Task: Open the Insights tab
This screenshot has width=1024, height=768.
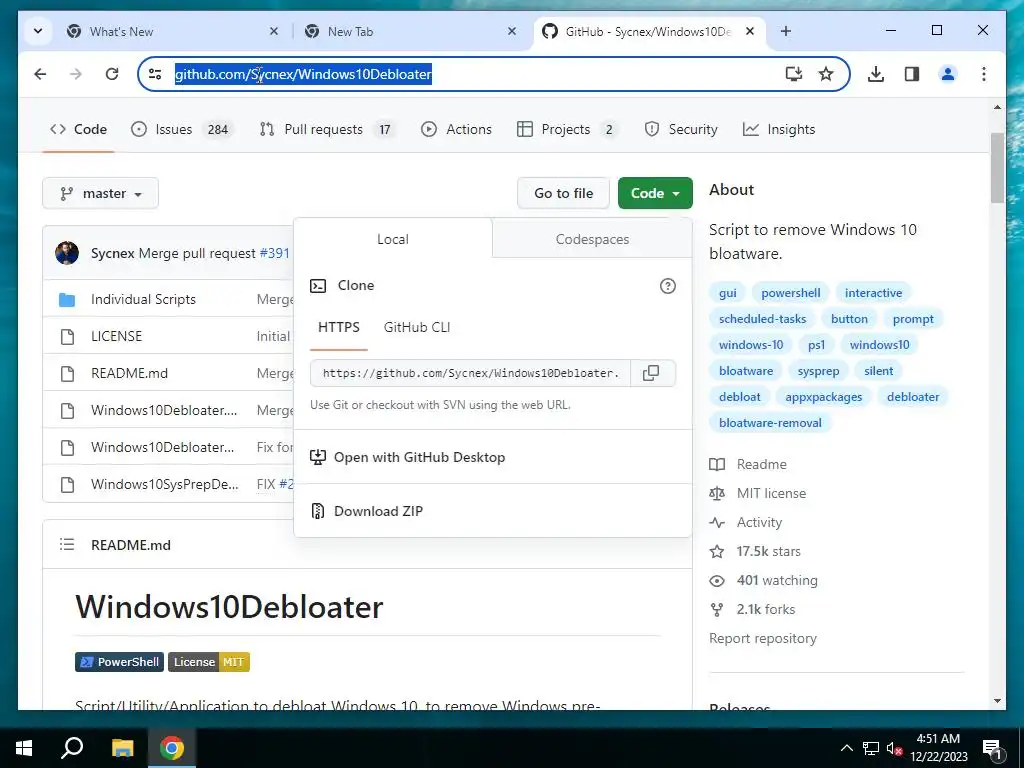Action: point(778,129)
